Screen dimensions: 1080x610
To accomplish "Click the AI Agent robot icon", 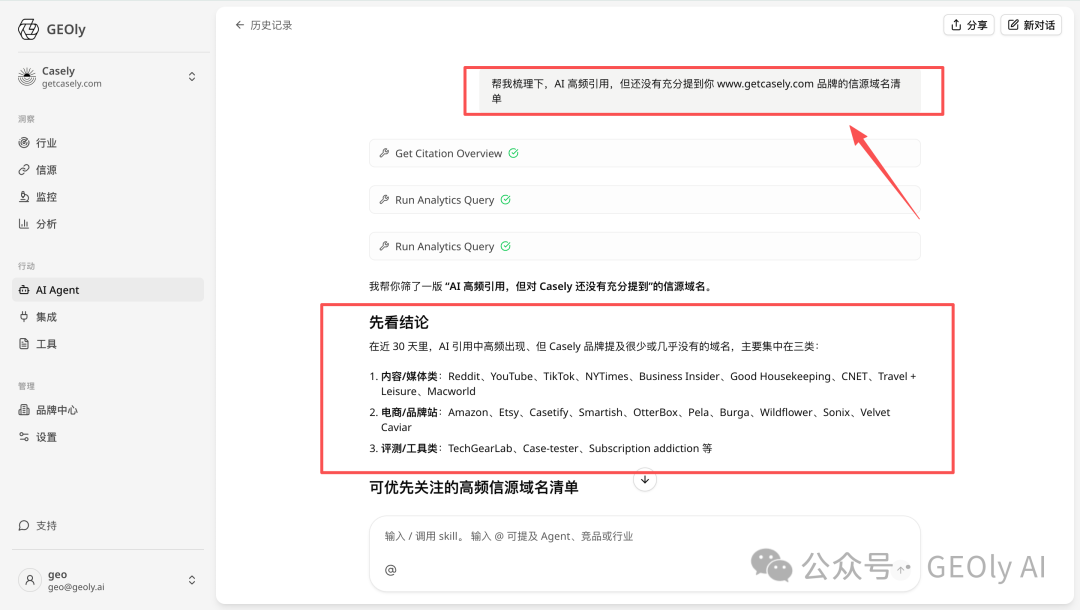I will point(24,290).
